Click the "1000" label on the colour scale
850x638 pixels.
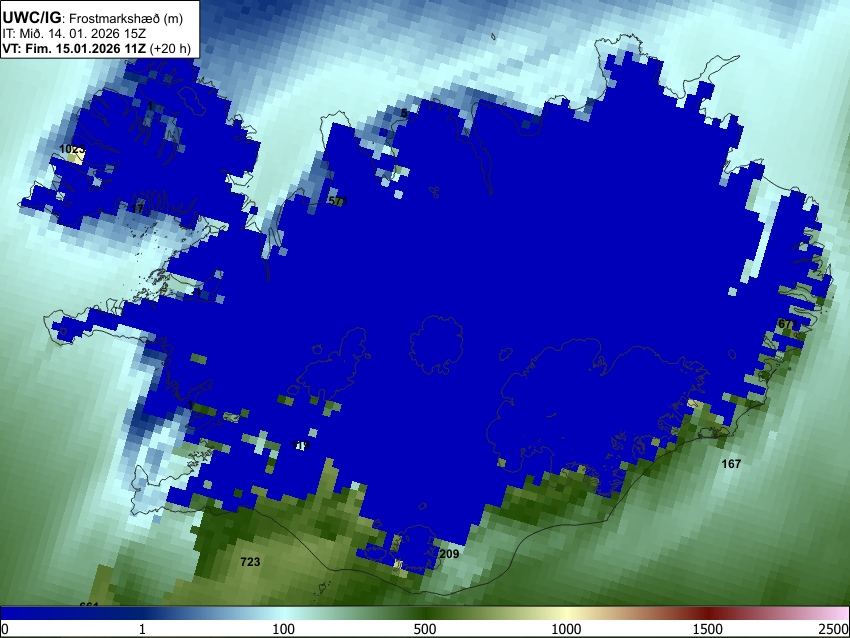[566, 629]
